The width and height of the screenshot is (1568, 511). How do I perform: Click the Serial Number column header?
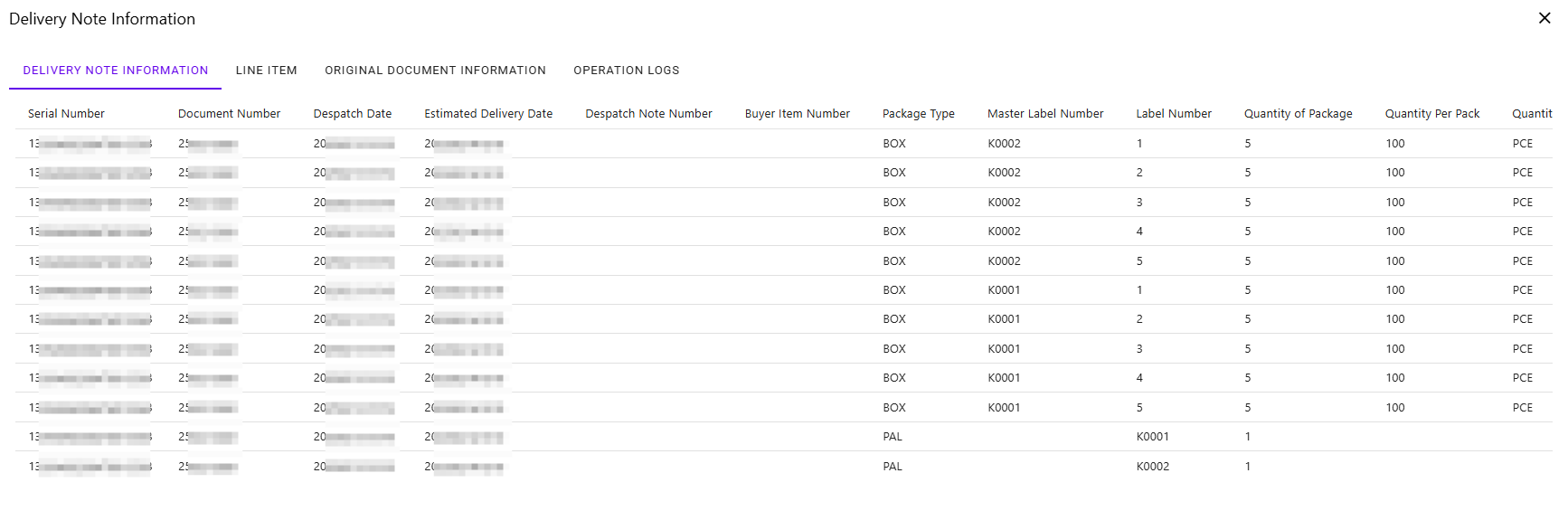(66, 114)
